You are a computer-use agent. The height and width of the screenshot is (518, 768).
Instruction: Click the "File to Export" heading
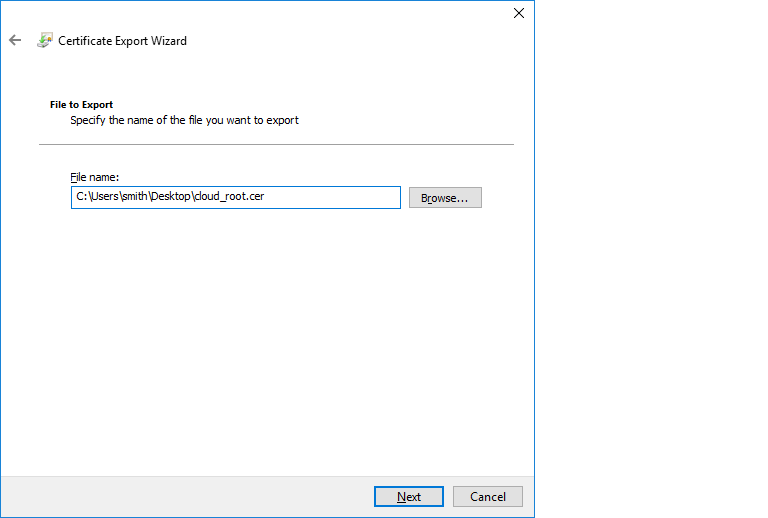81,104
